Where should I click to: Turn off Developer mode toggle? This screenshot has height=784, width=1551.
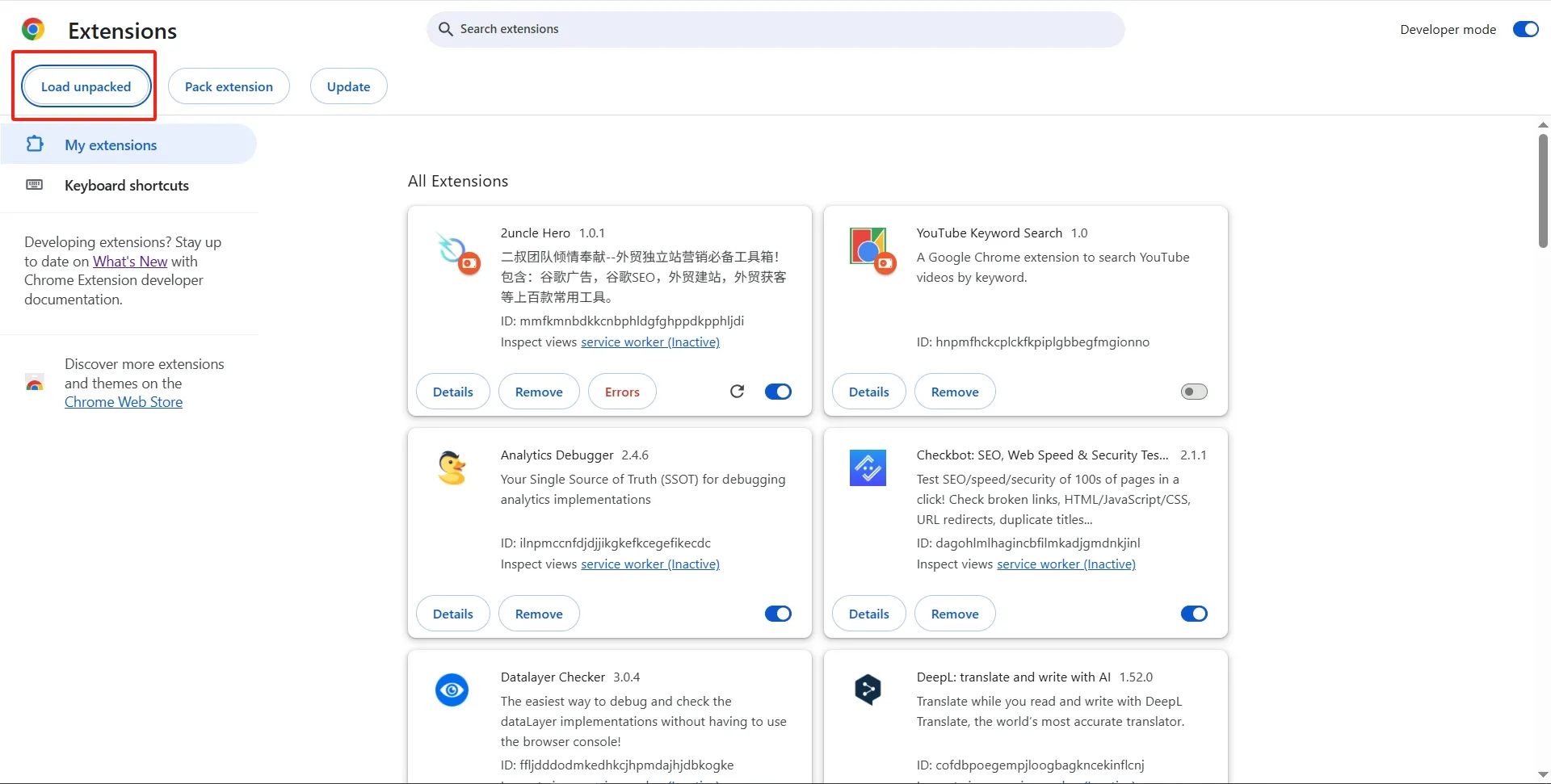[1525, 29]
